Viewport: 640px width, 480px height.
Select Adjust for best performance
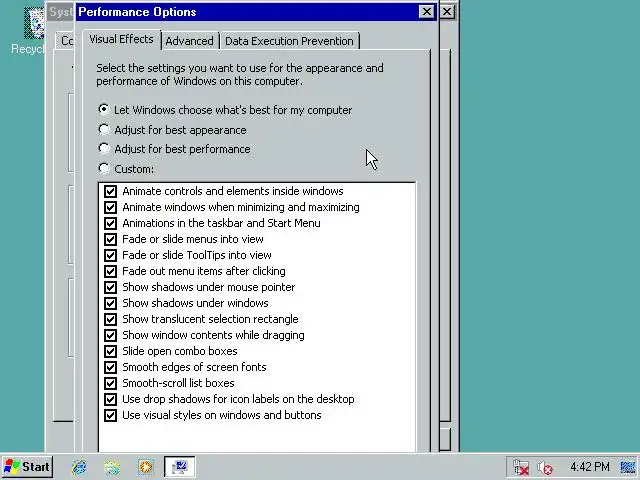point(174,149)
